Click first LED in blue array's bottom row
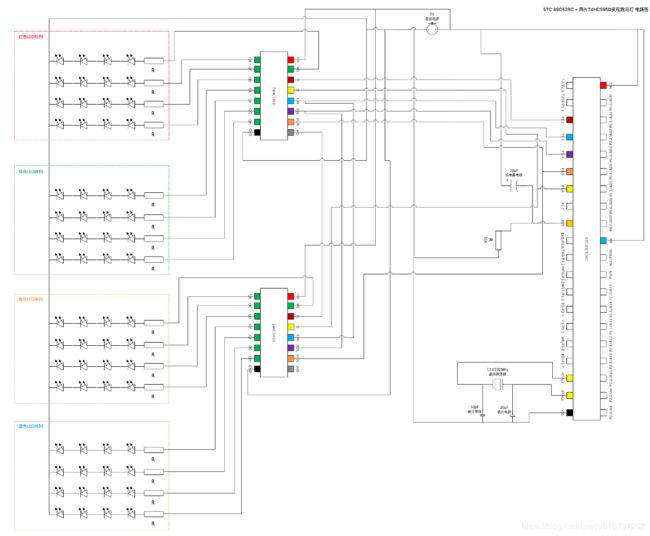The image size is (650, 536). [60, 513]
